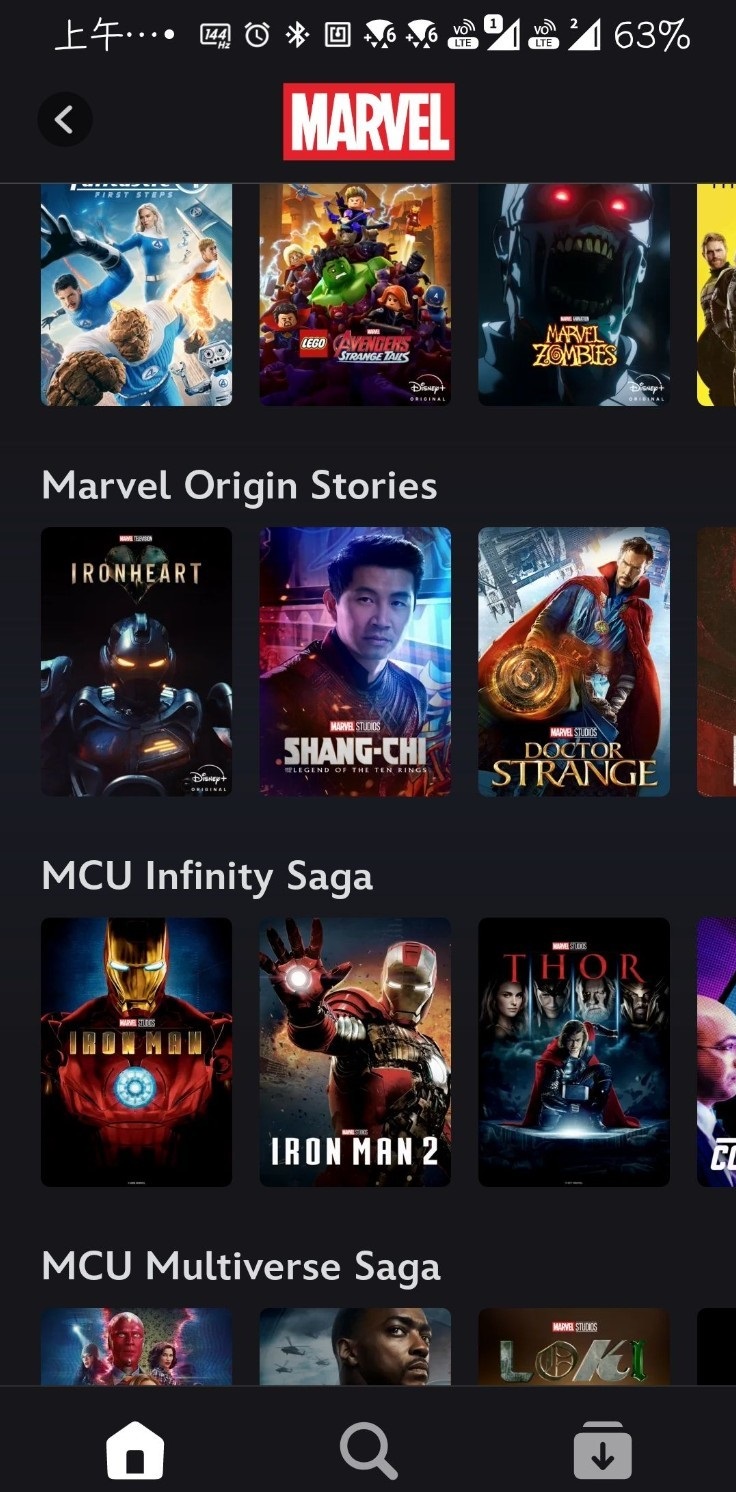Open the Iron Man 2 poster
This screenshot has height=1492, width=736.
[x=355, y=1052]
